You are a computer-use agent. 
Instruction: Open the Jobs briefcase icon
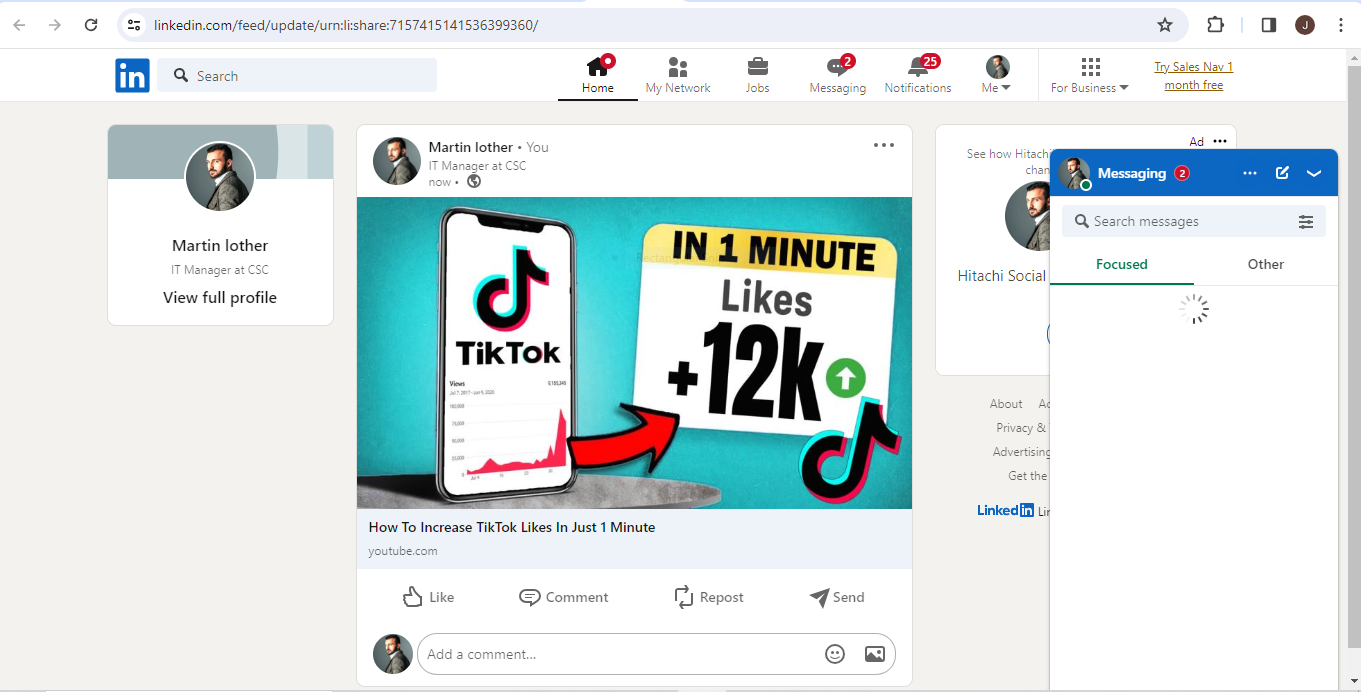click(x=758, y=67)
